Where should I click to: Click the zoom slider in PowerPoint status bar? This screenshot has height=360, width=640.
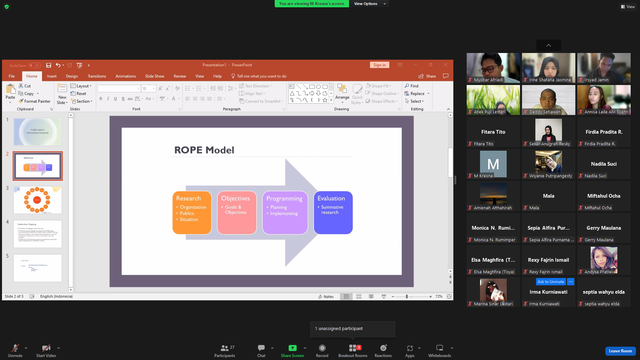point(411,297)
